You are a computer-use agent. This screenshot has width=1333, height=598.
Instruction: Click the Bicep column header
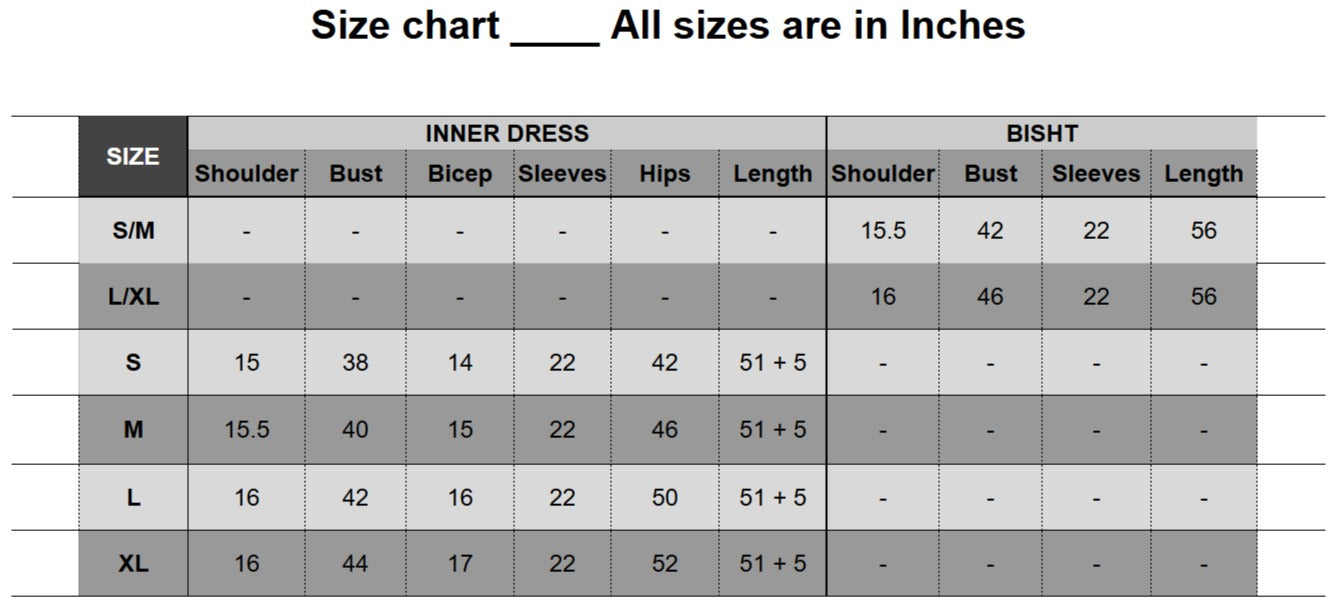pos(460,174)
